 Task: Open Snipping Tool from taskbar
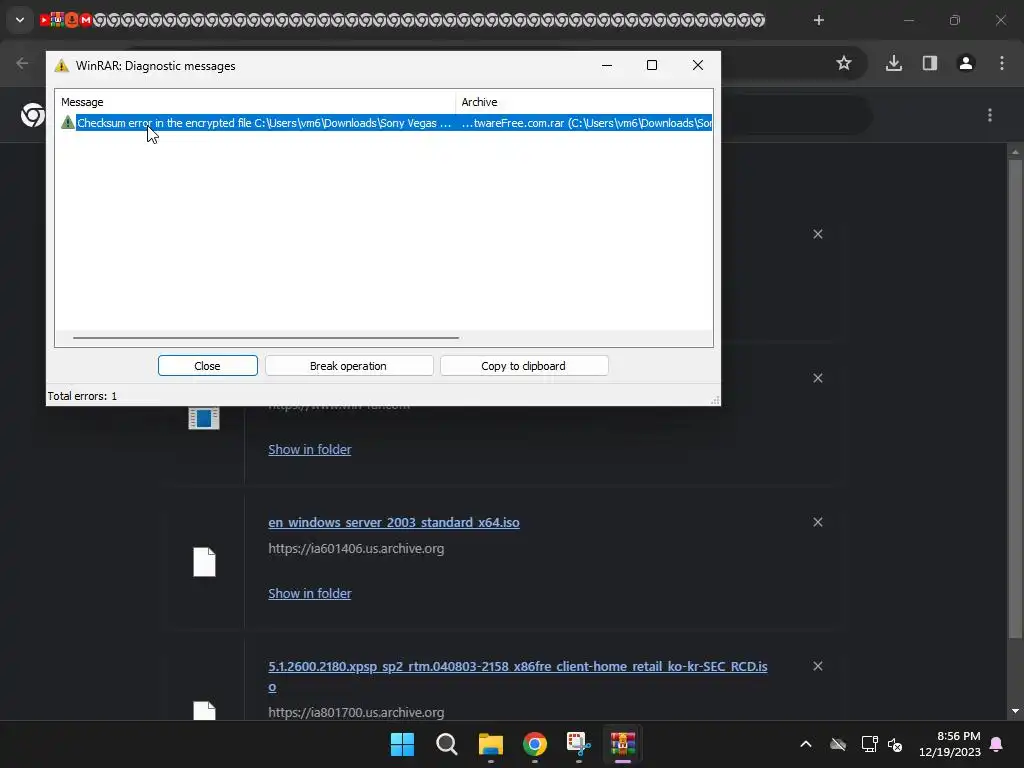click(579, 744)
